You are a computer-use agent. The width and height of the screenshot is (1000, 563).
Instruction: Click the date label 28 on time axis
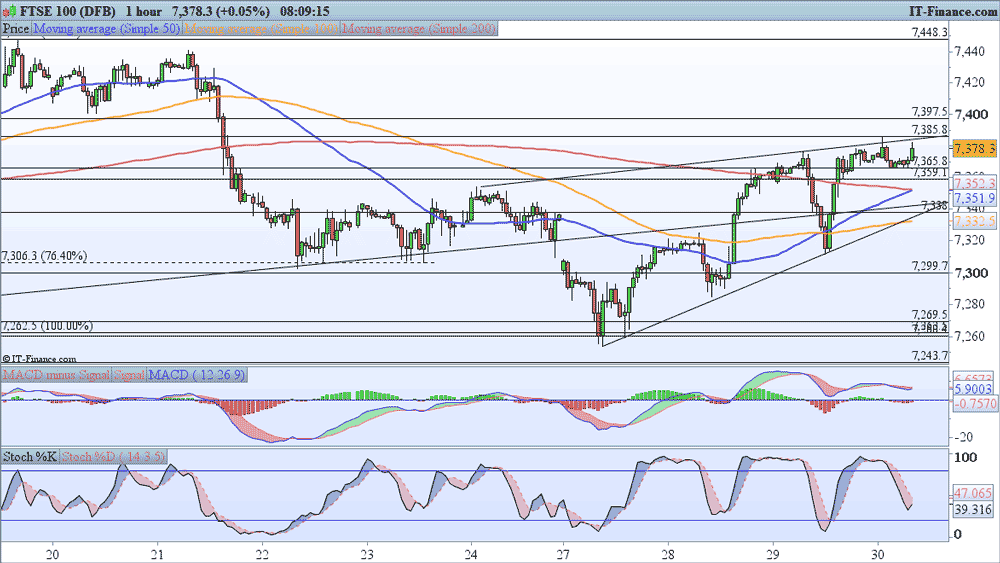pyautogui.click(x=668, y=553)
